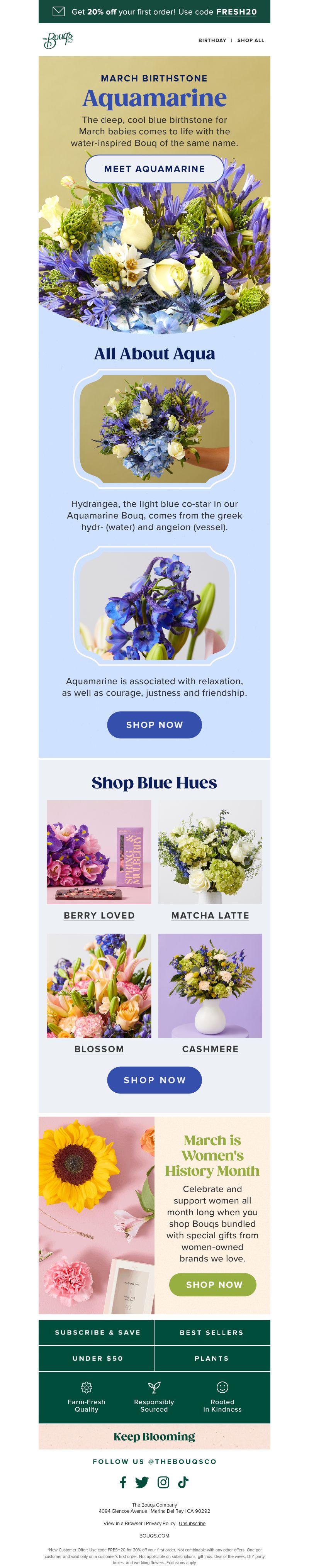Click The Bouqs Co. logo
Screen dimensions: 309x1568
pyautogui.click(x=58, y=40)
